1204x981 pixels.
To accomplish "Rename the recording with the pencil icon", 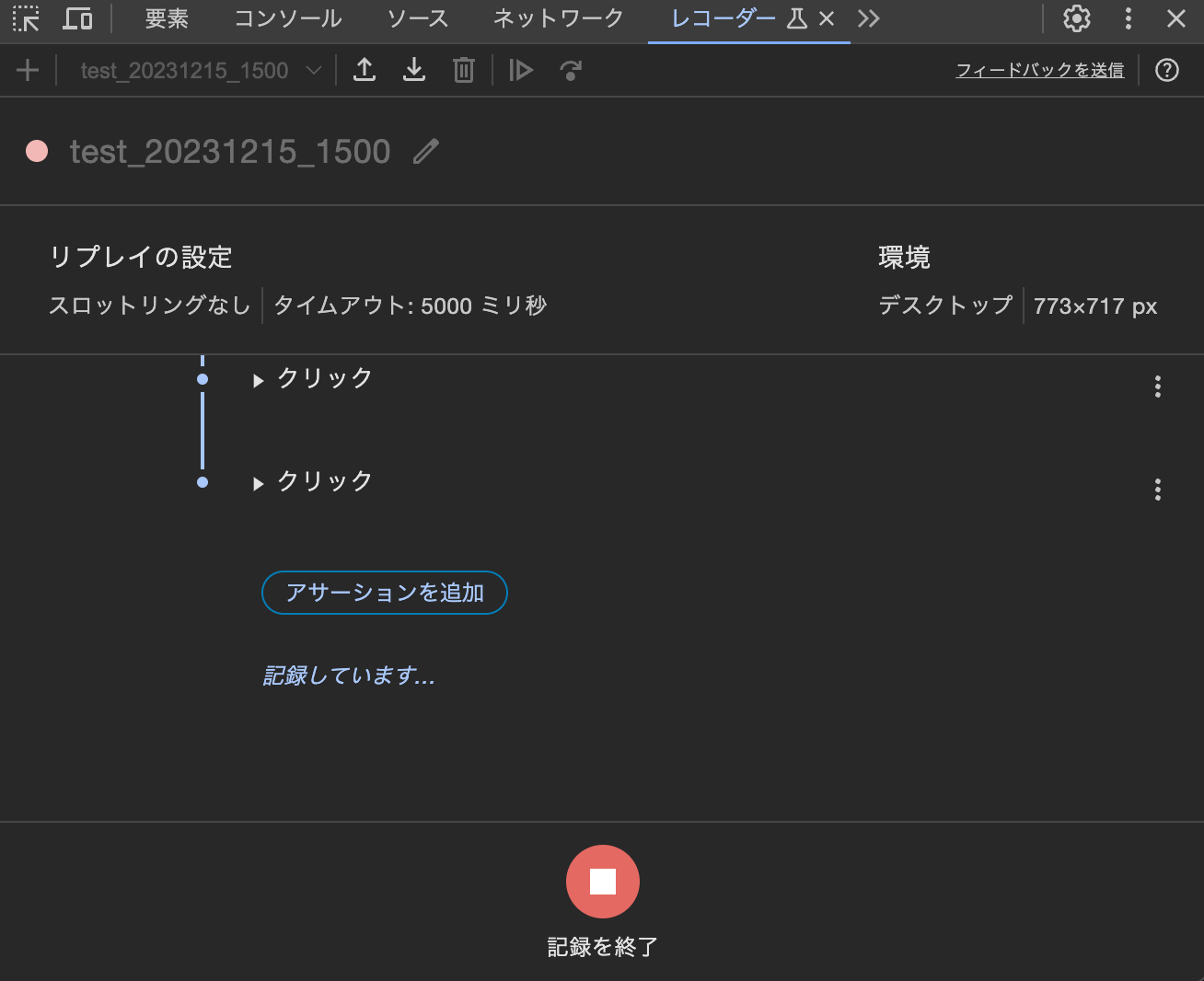I will tap(426, 151).
